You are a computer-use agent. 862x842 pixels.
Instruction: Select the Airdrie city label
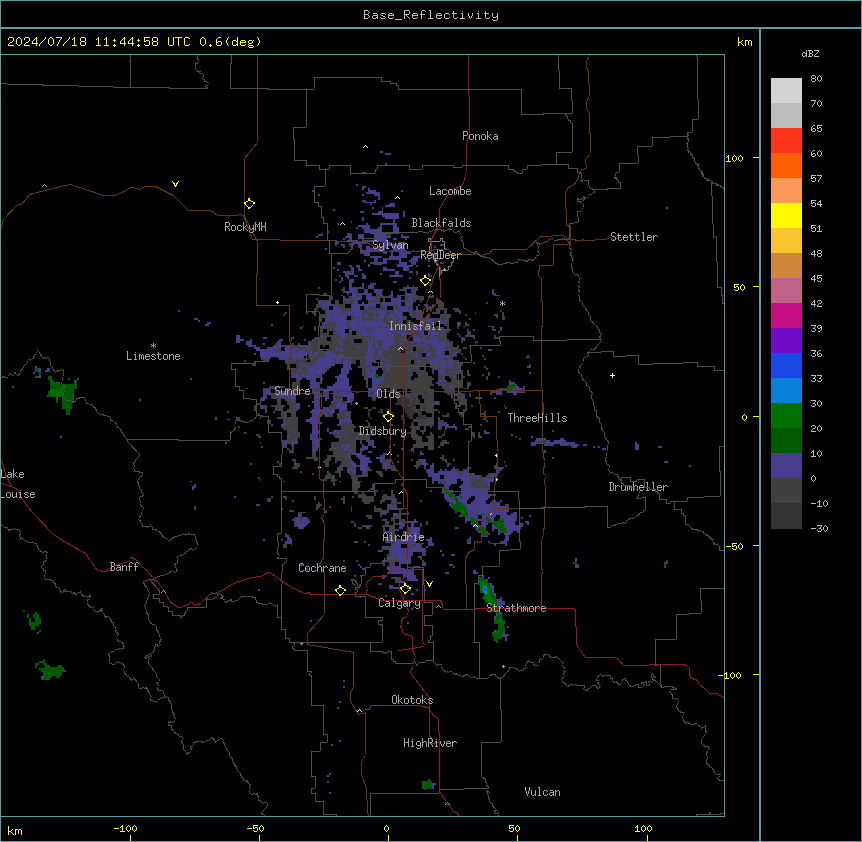[x=403, y=537]
